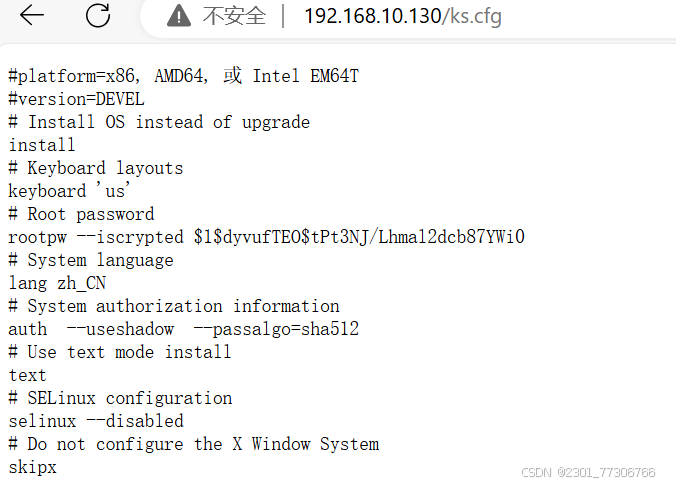Click the X Window System comment line
The width and height of the screenshot is (676, 486).
[194, 444]
